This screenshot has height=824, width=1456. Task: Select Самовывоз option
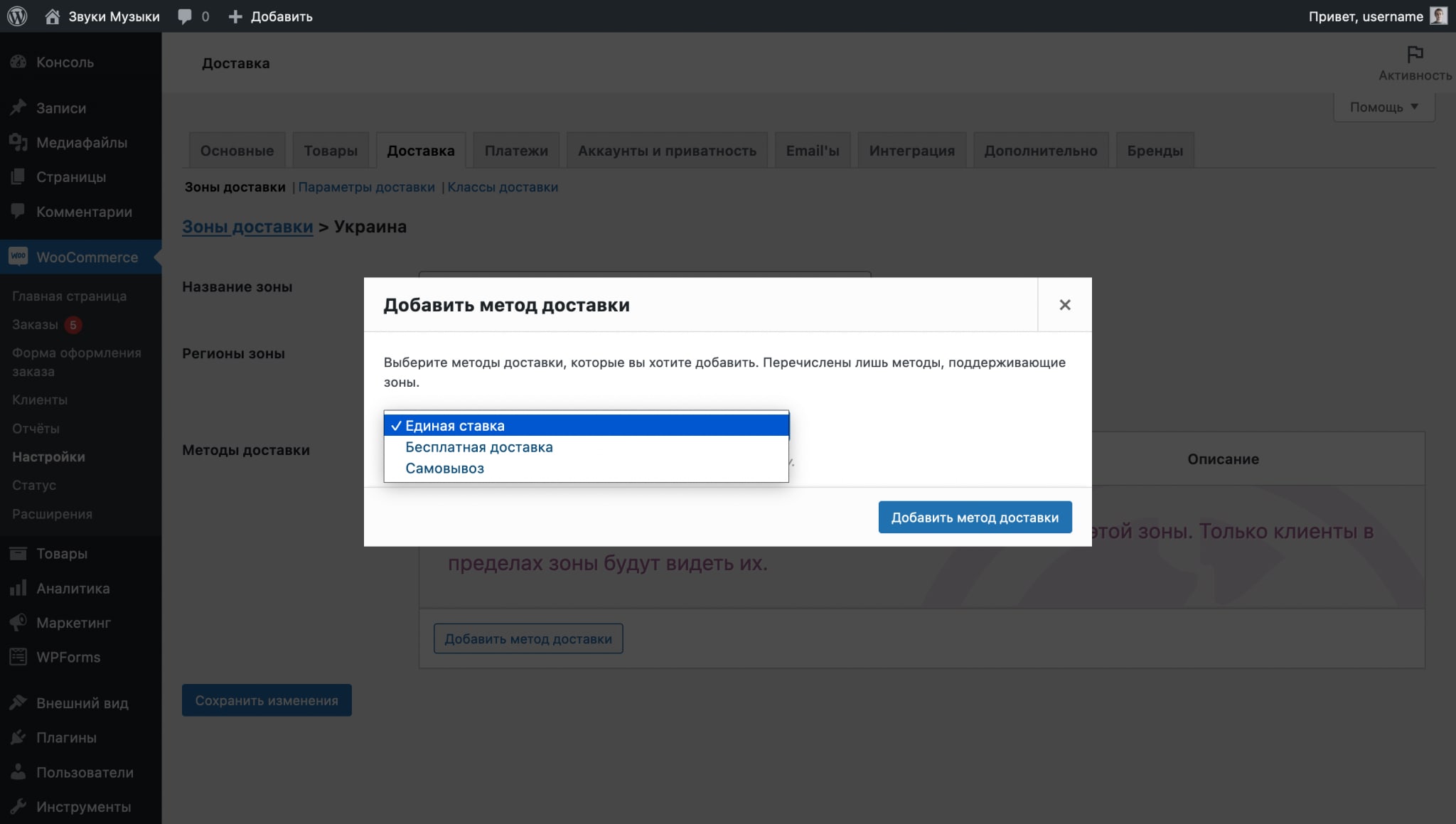587,468
